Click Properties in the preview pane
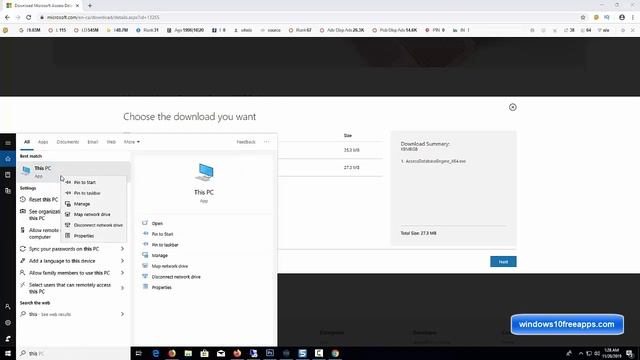This screenshot has height=360, width=640. click(x=161, y=287)
